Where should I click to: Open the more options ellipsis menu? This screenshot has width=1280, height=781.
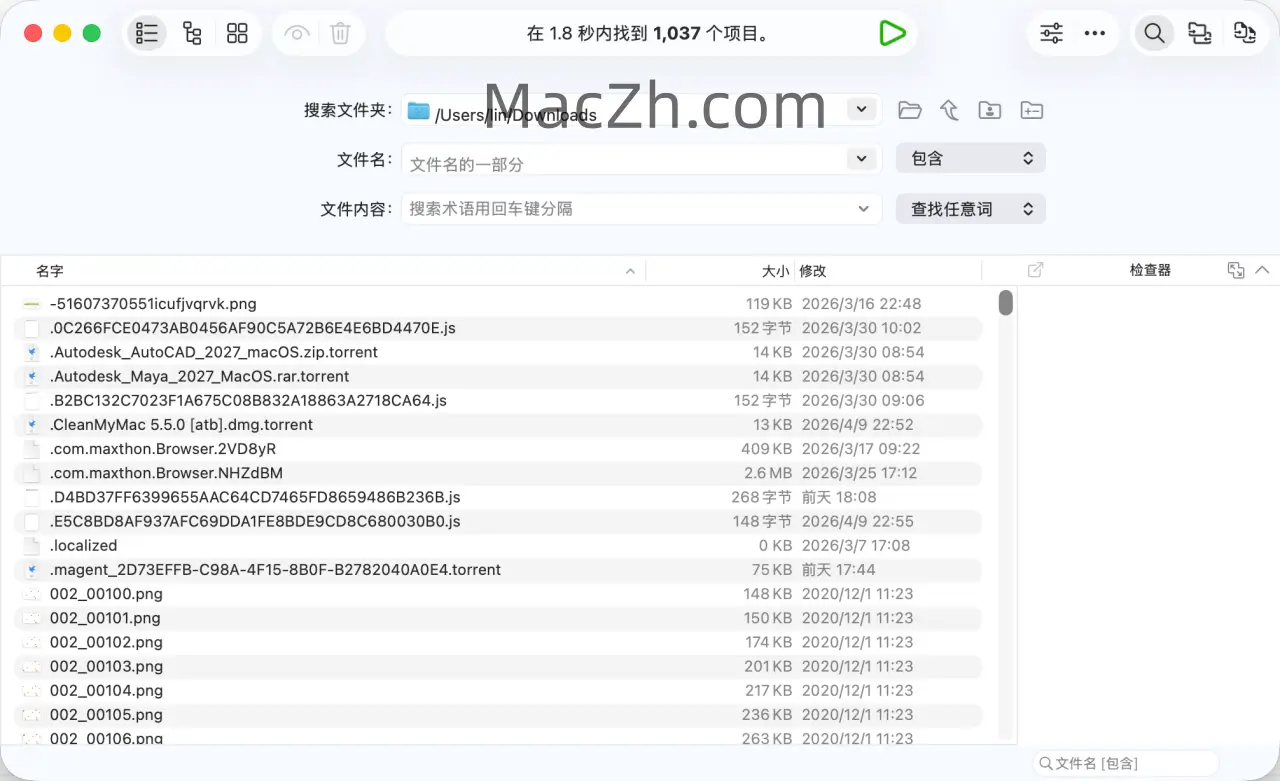point(1095,34)
